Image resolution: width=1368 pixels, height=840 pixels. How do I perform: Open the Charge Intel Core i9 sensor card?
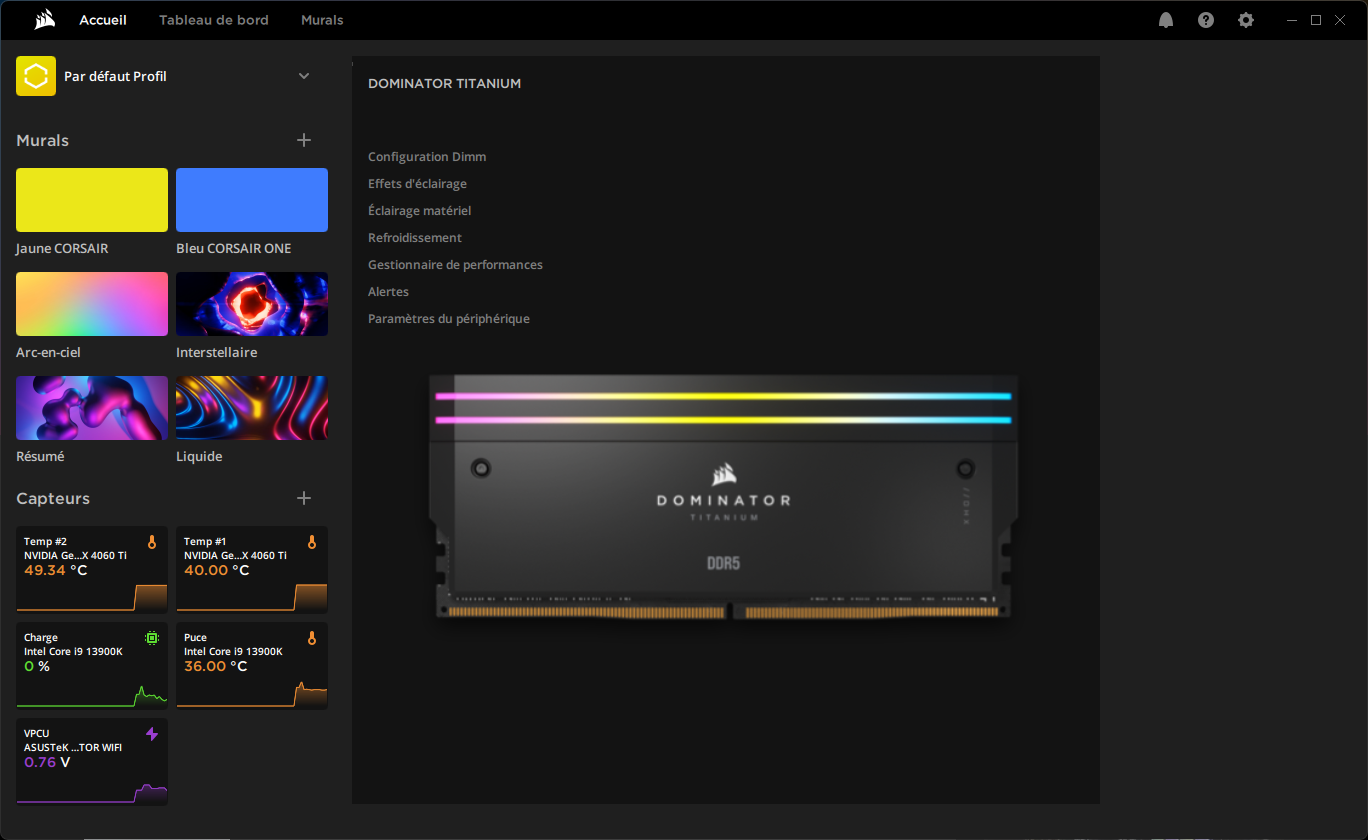pos(92,665)
